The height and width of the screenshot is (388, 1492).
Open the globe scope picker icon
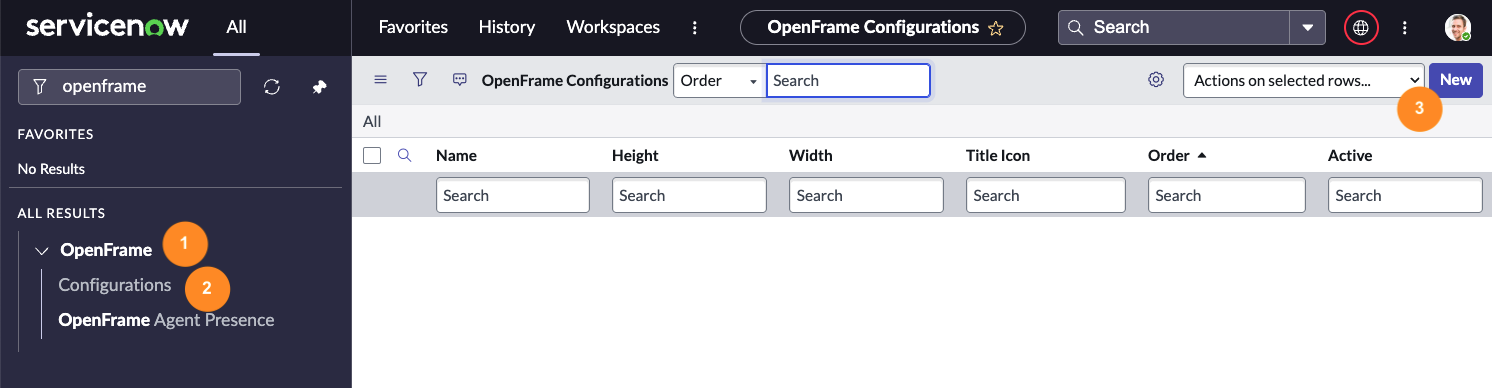(1361, 28)
